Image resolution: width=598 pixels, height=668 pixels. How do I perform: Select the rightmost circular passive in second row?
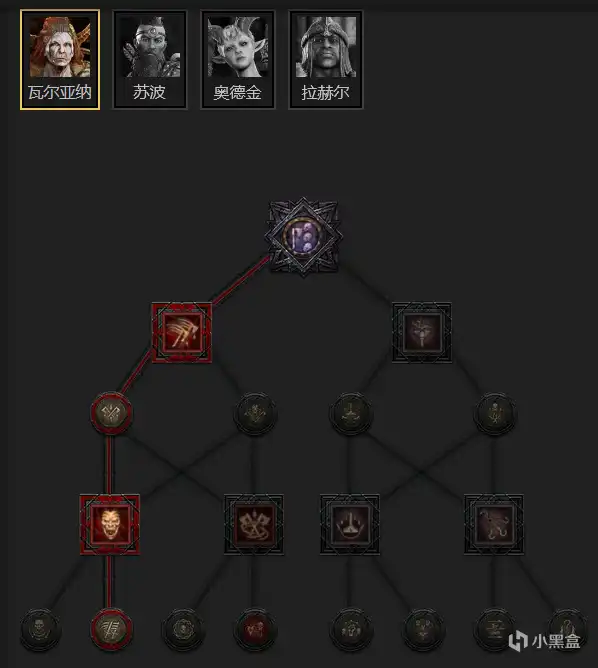[494, 413]
